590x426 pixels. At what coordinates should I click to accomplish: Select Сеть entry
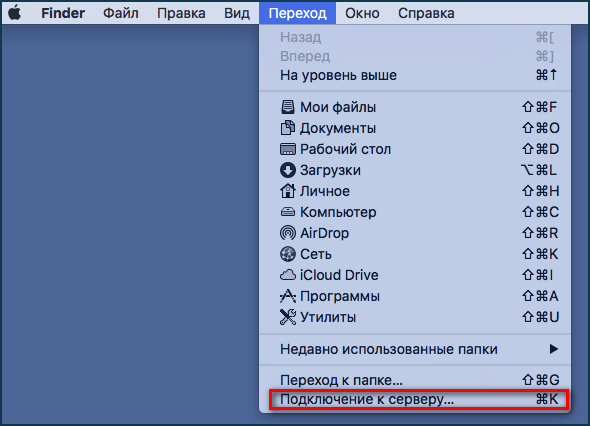(x=415, y=254)
